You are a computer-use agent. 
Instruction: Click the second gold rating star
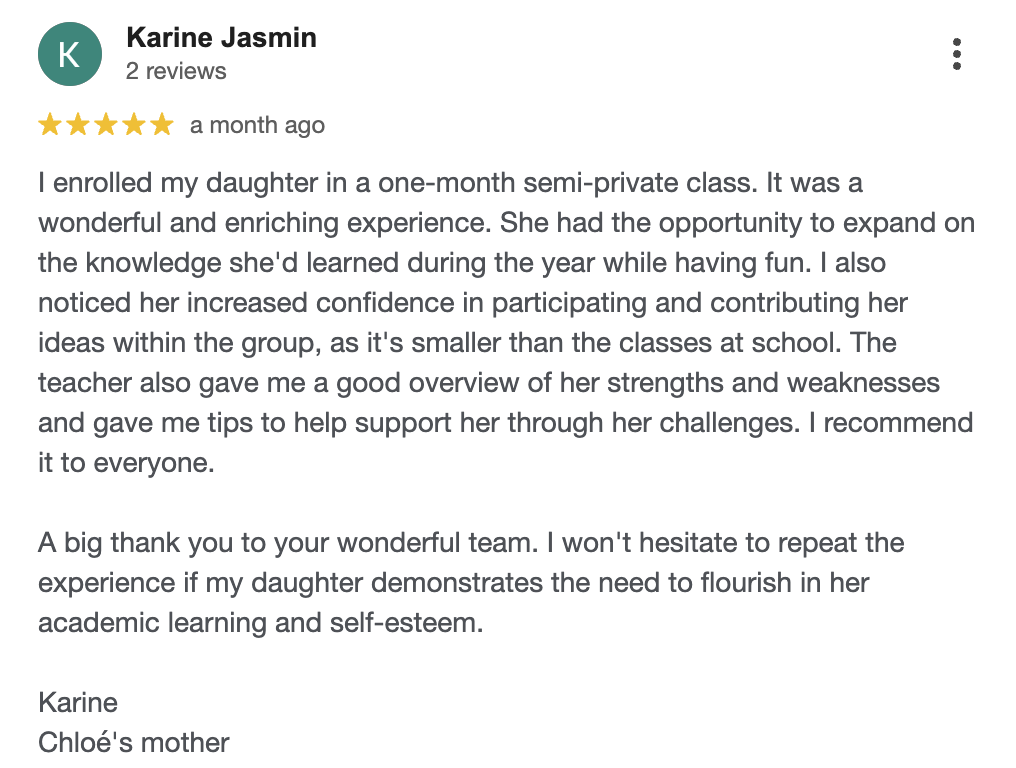(x=78, y=124)
